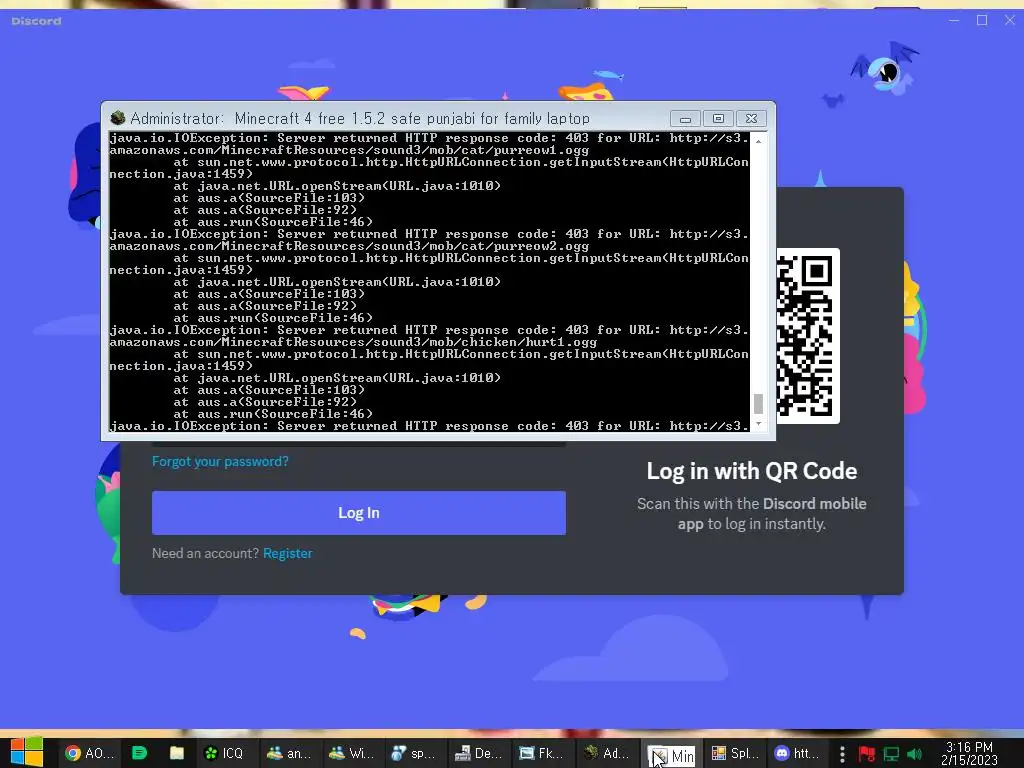The height and width of the screenshot is (768, 1024).
Task: Switch to the 'Min' taskbar window
Action: (x=673, y=755)
